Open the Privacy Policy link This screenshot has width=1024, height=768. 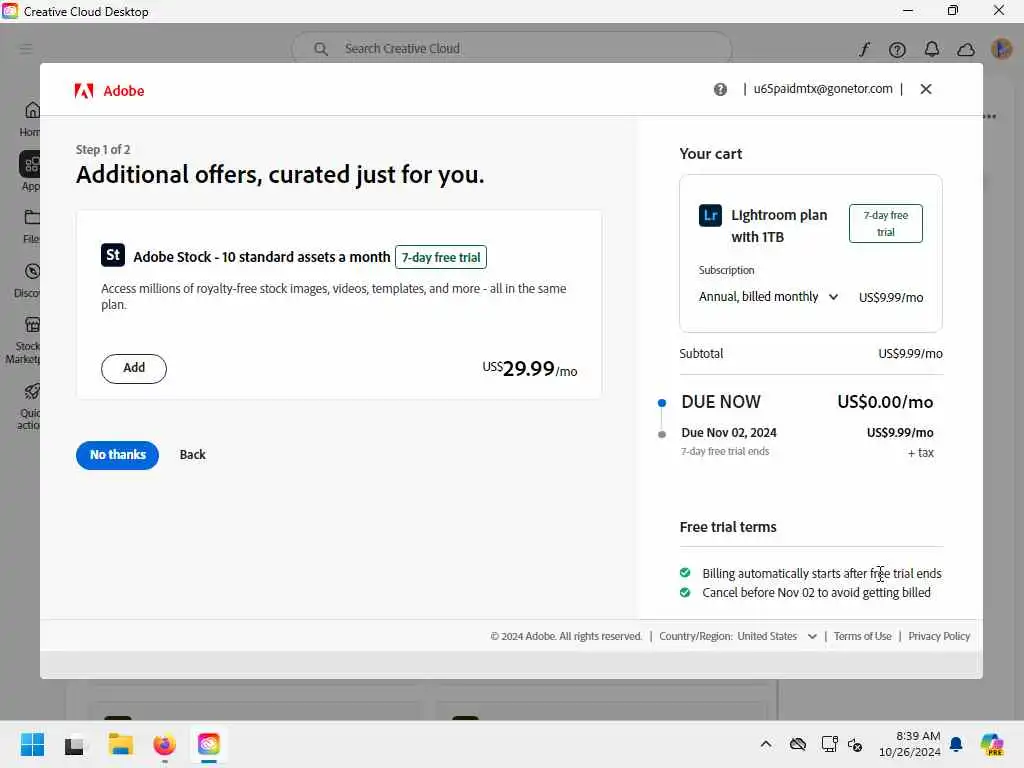pyautogui.click(x=938, y=636)
